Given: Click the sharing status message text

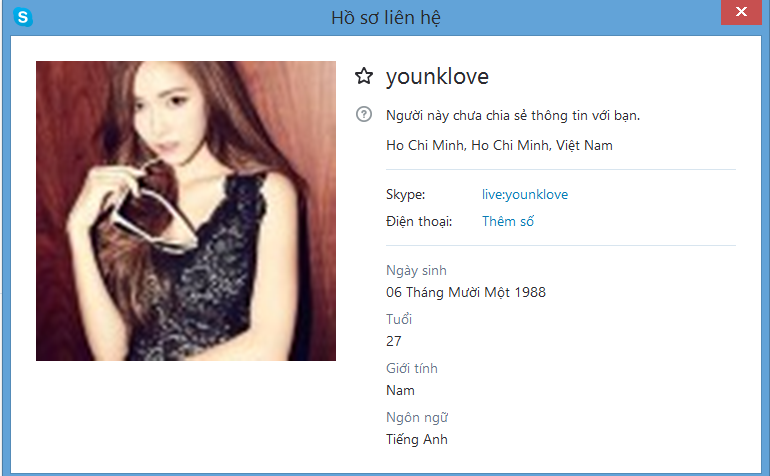Looking at the screenshot, I should [513, 116].
